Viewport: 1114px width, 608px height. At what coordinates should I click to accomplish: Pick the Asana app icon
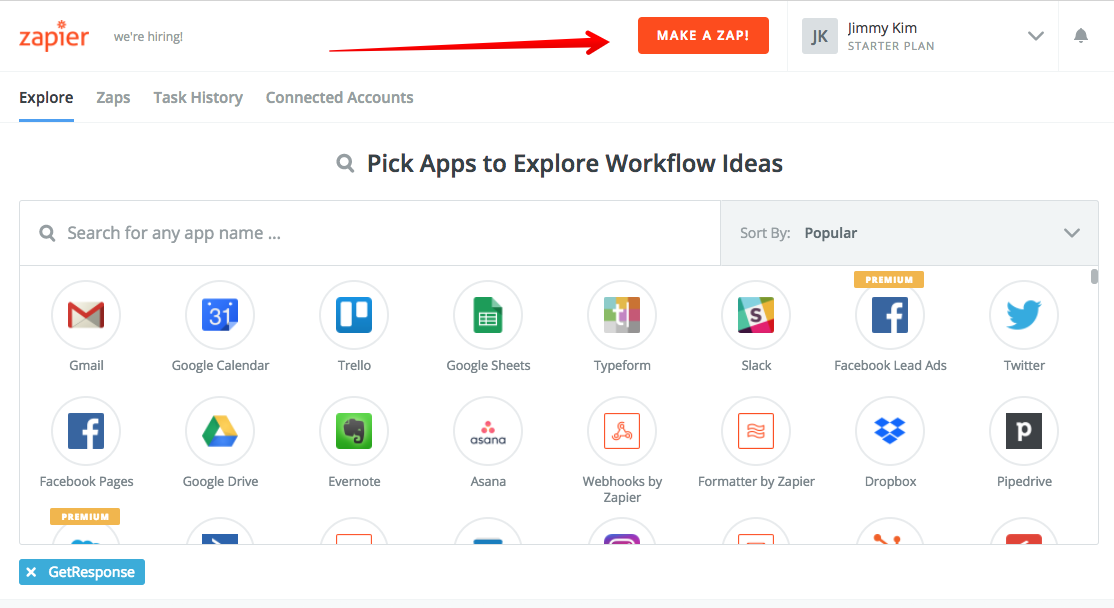point(488,431)
